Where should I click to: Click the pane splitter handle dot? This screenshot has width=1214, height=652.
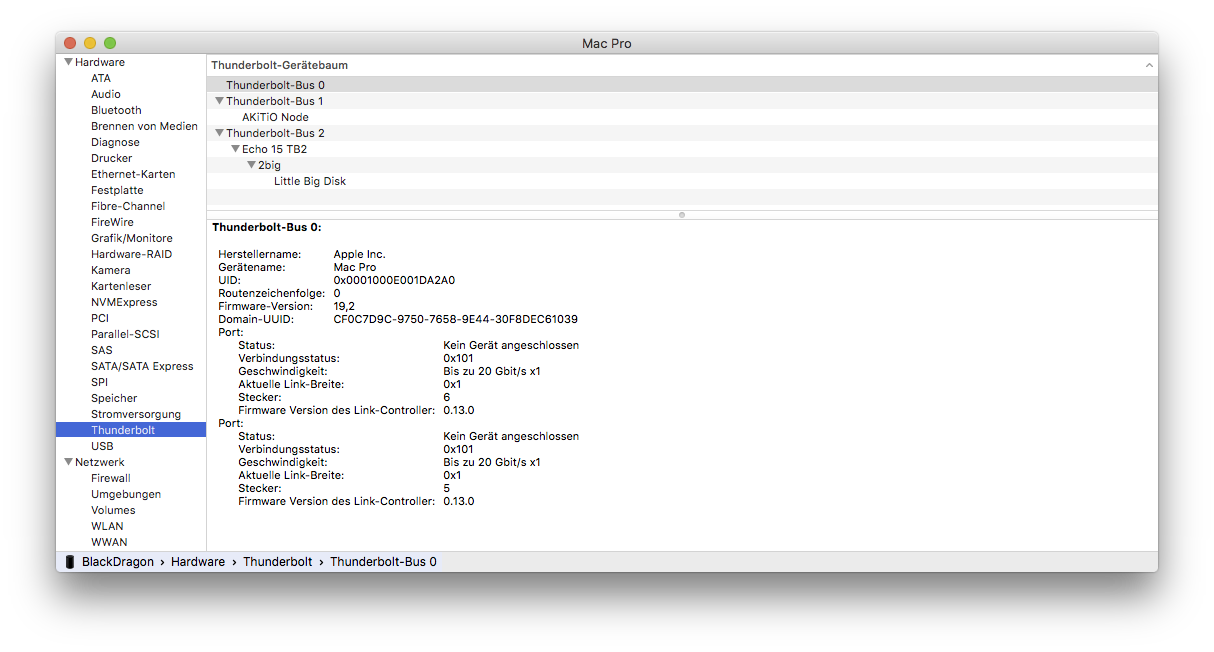tap(682, 214)
